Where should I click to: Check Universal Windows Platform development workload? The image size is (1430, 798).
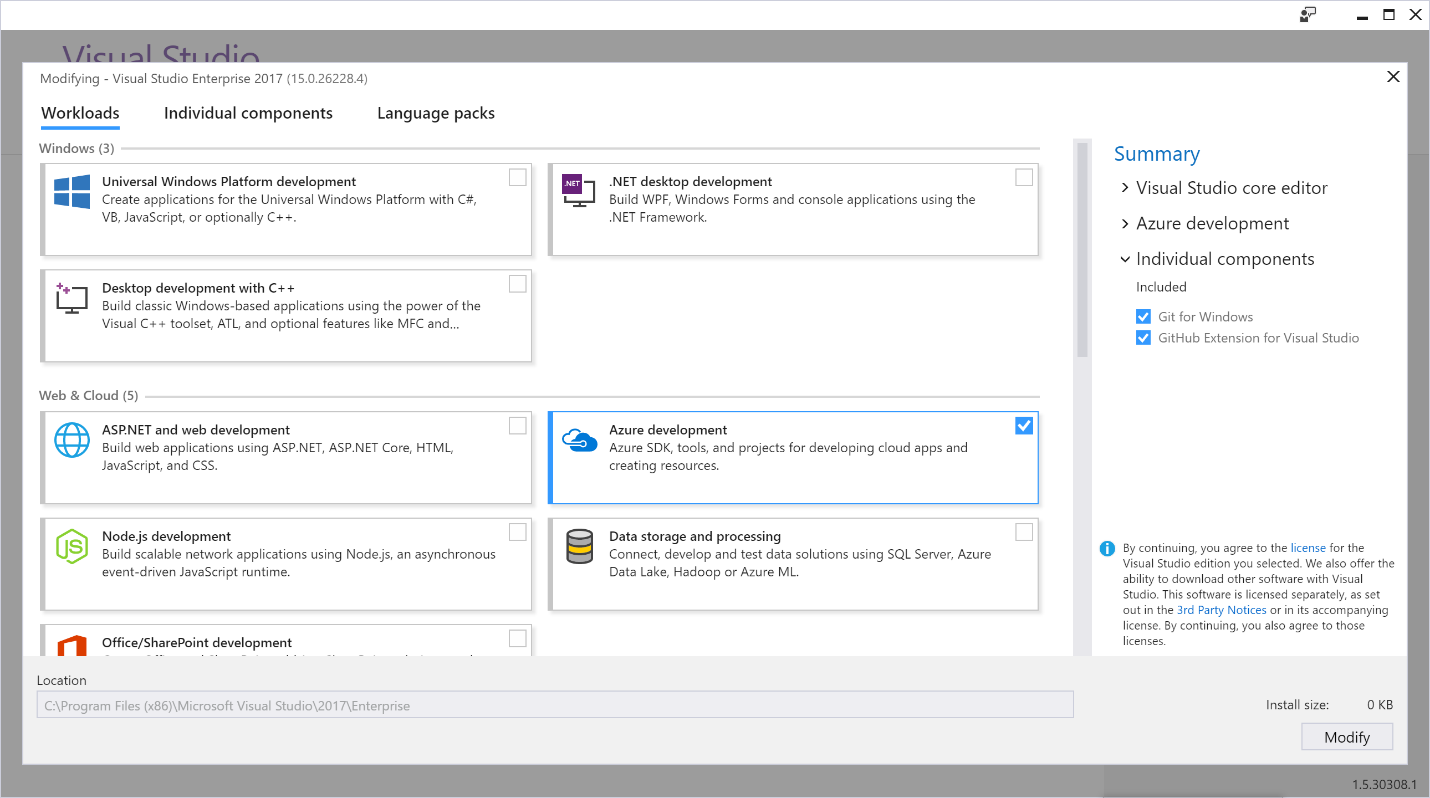(517, 177)
